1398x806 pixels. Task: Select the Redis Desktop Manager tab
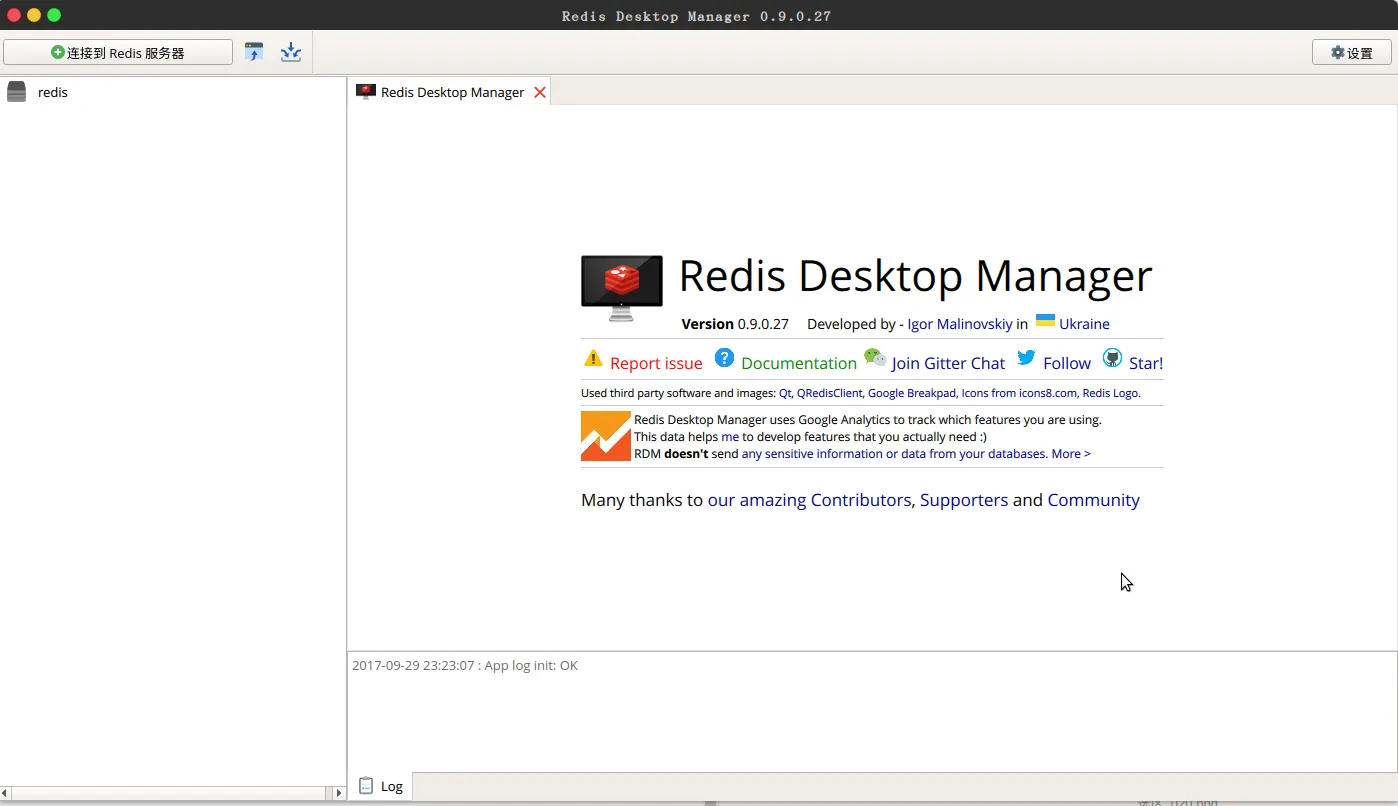452,92
